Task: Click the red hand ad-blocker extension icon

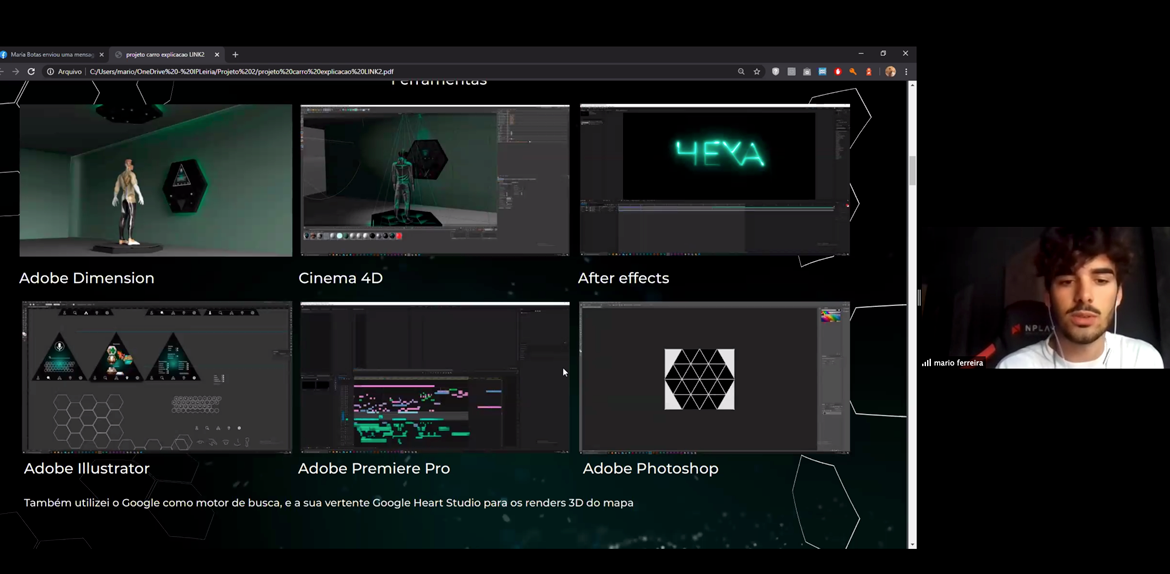Action: [x=838, y=72]
